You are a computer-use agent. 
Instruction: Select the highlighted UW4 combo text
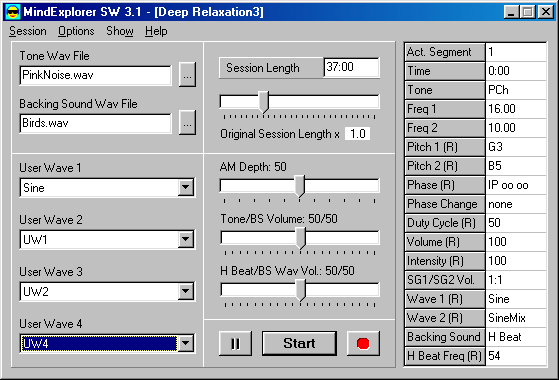tap(99, 344)
